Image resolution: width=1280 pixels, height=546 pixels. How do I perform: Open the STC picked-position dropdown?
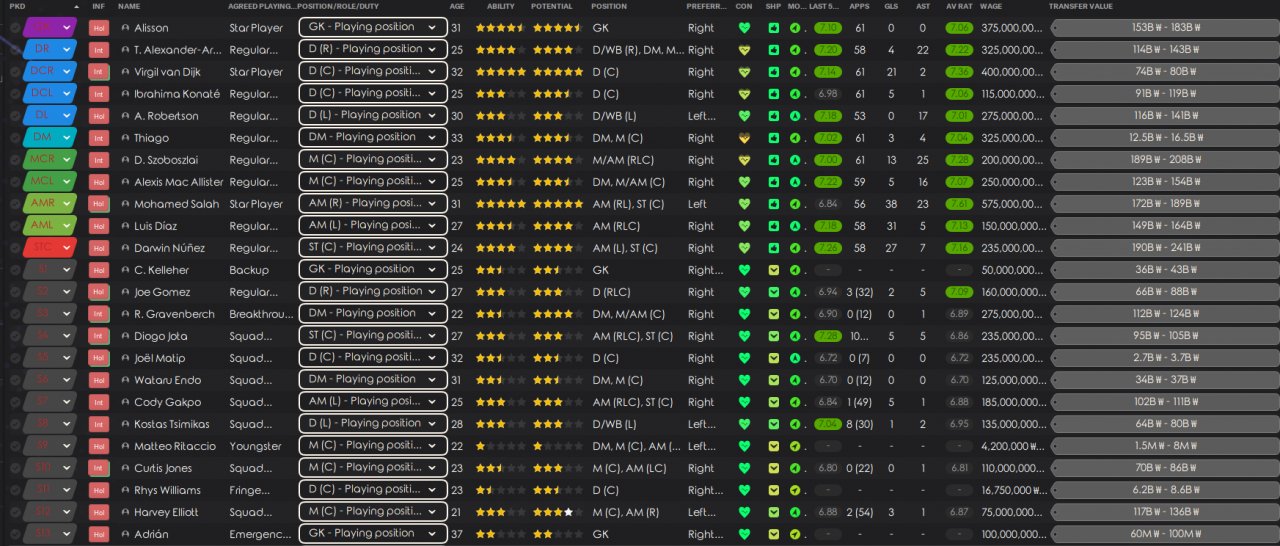point(50,248)
